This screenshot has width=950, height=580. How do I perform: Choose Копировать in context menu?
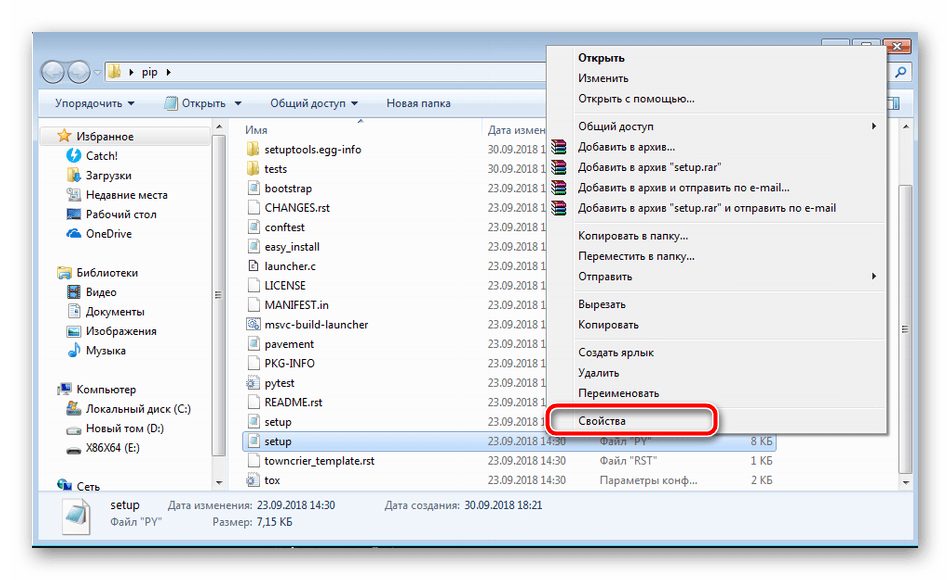pos(608,325)
